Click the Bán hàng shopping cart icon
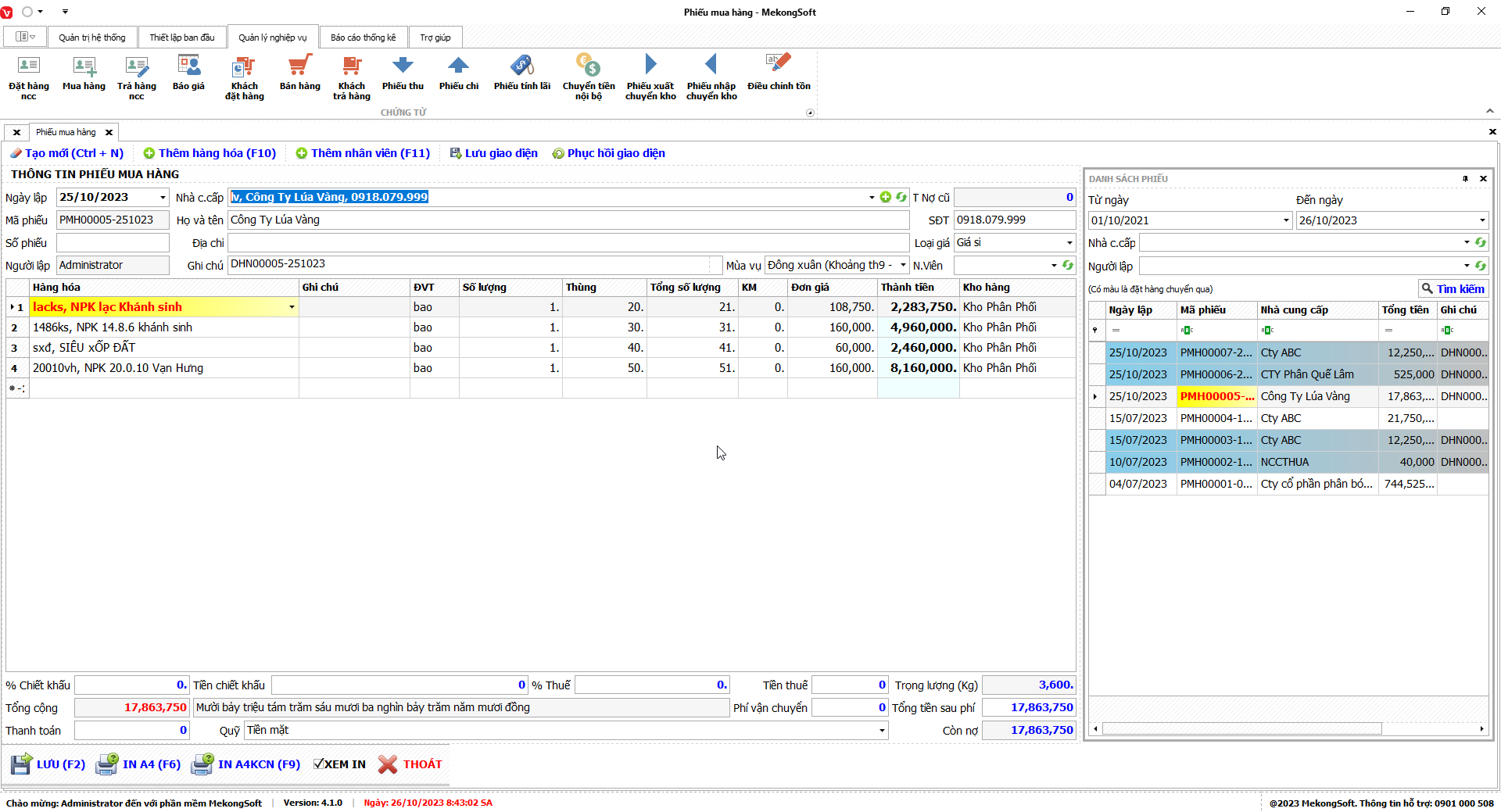 (x=299, y=74)
